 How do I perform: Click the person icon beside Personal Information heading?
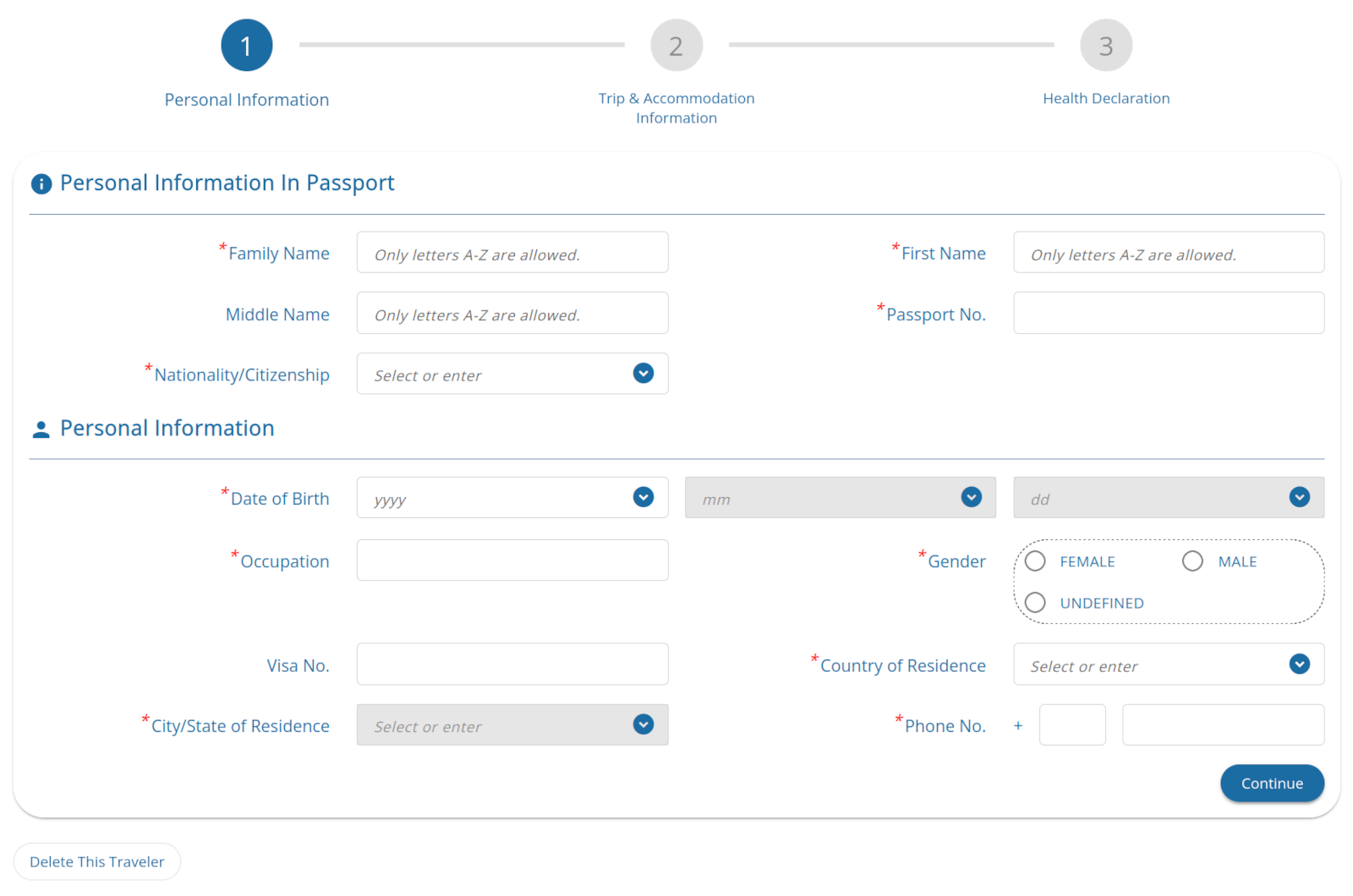pos(41,429)
